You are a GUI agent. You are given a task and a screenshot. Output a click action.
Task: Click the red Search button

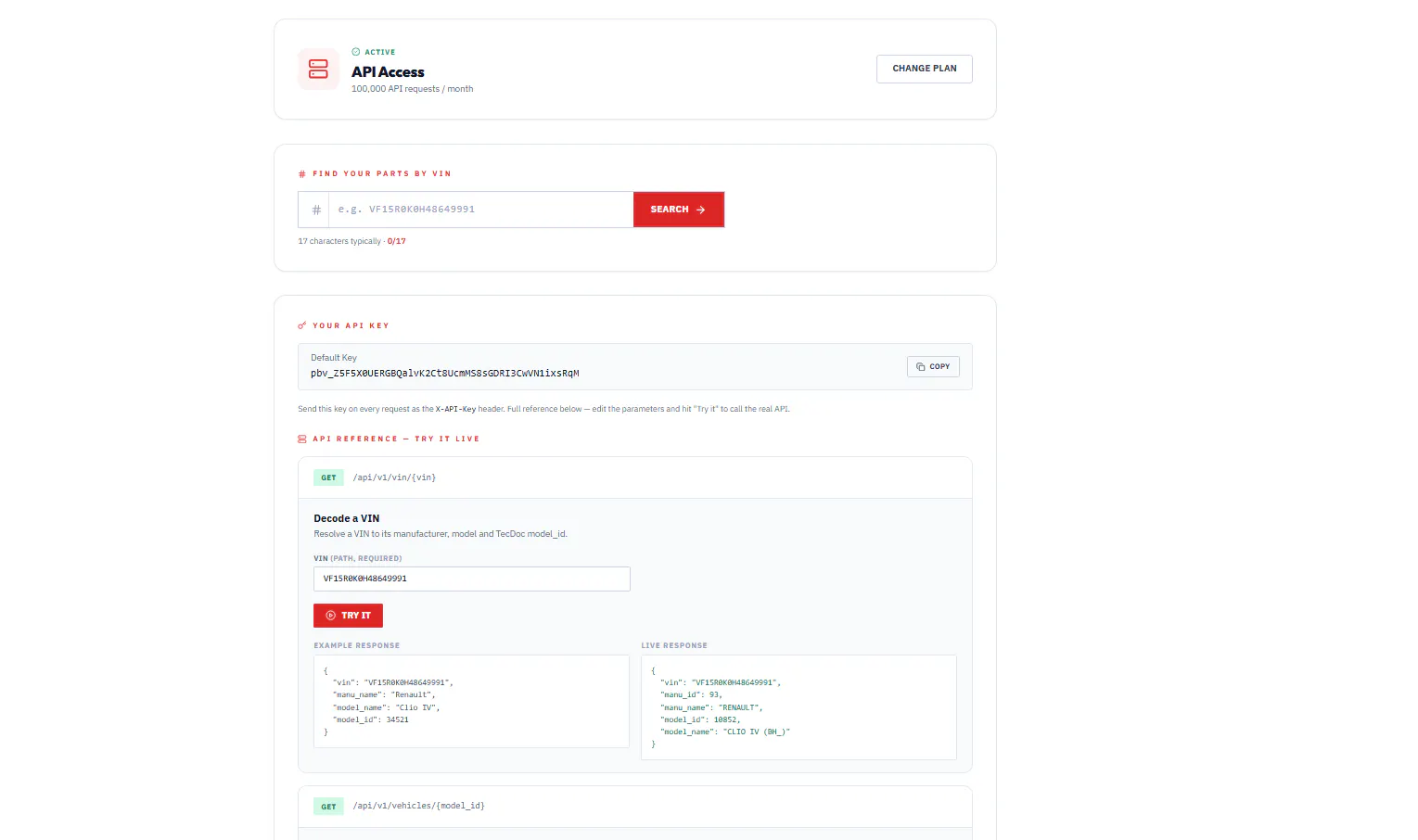(678, 210)
